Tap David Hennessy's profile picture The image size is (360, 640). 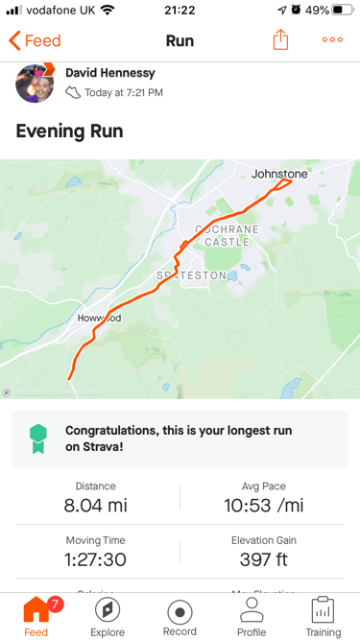[x=35, y=83]
